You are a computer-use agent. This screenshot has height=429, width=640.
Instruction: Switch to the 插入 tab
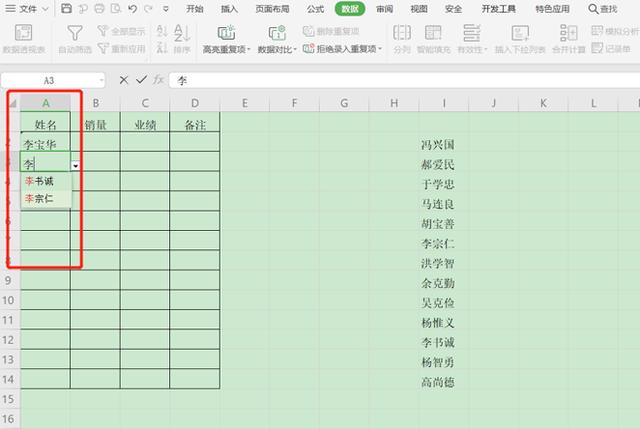click(229, 9)
